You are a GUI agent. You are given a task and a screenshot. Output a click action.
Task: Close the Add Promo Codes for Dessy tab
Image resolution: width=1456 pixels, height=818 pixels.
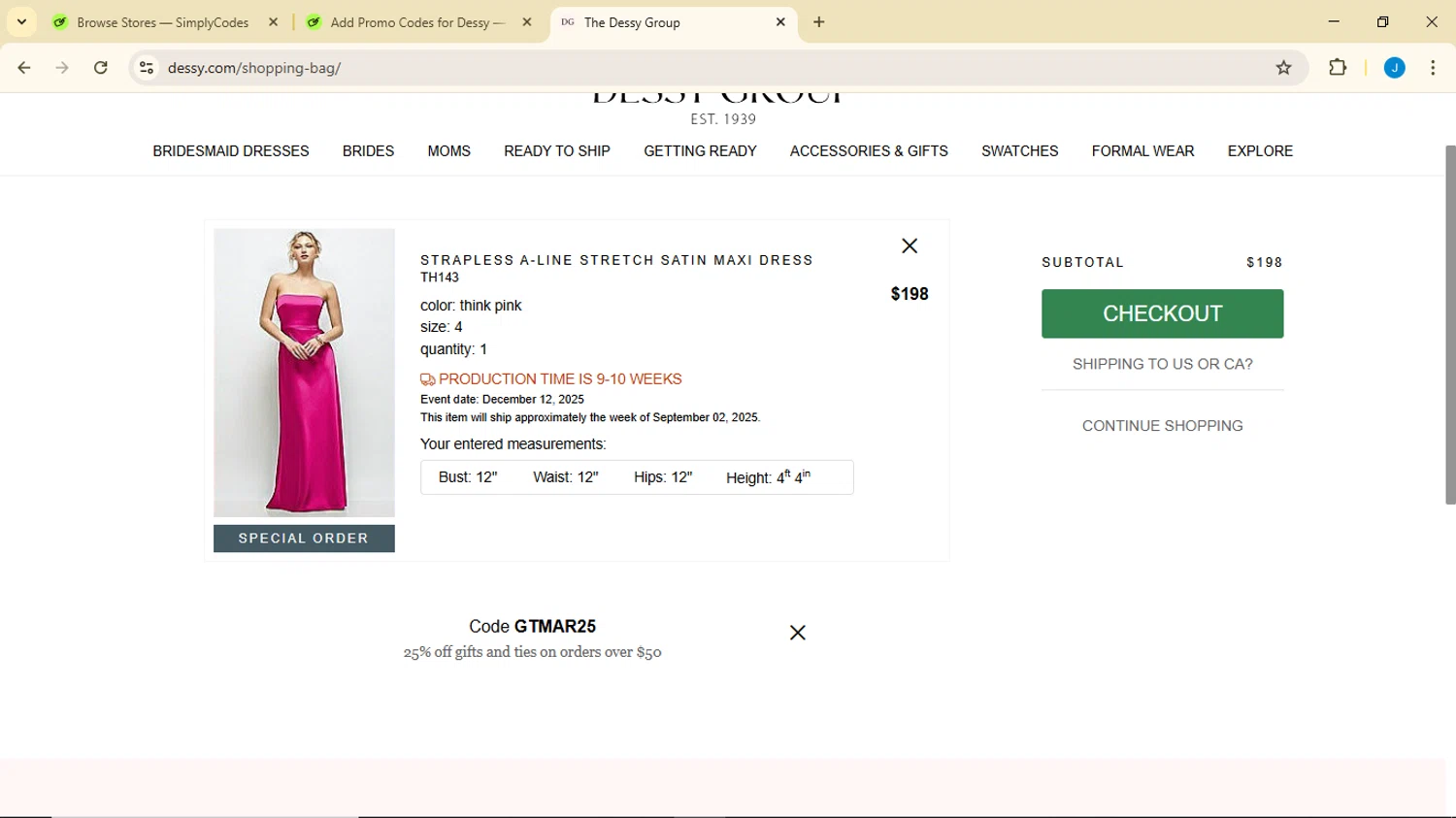(527, 22)
